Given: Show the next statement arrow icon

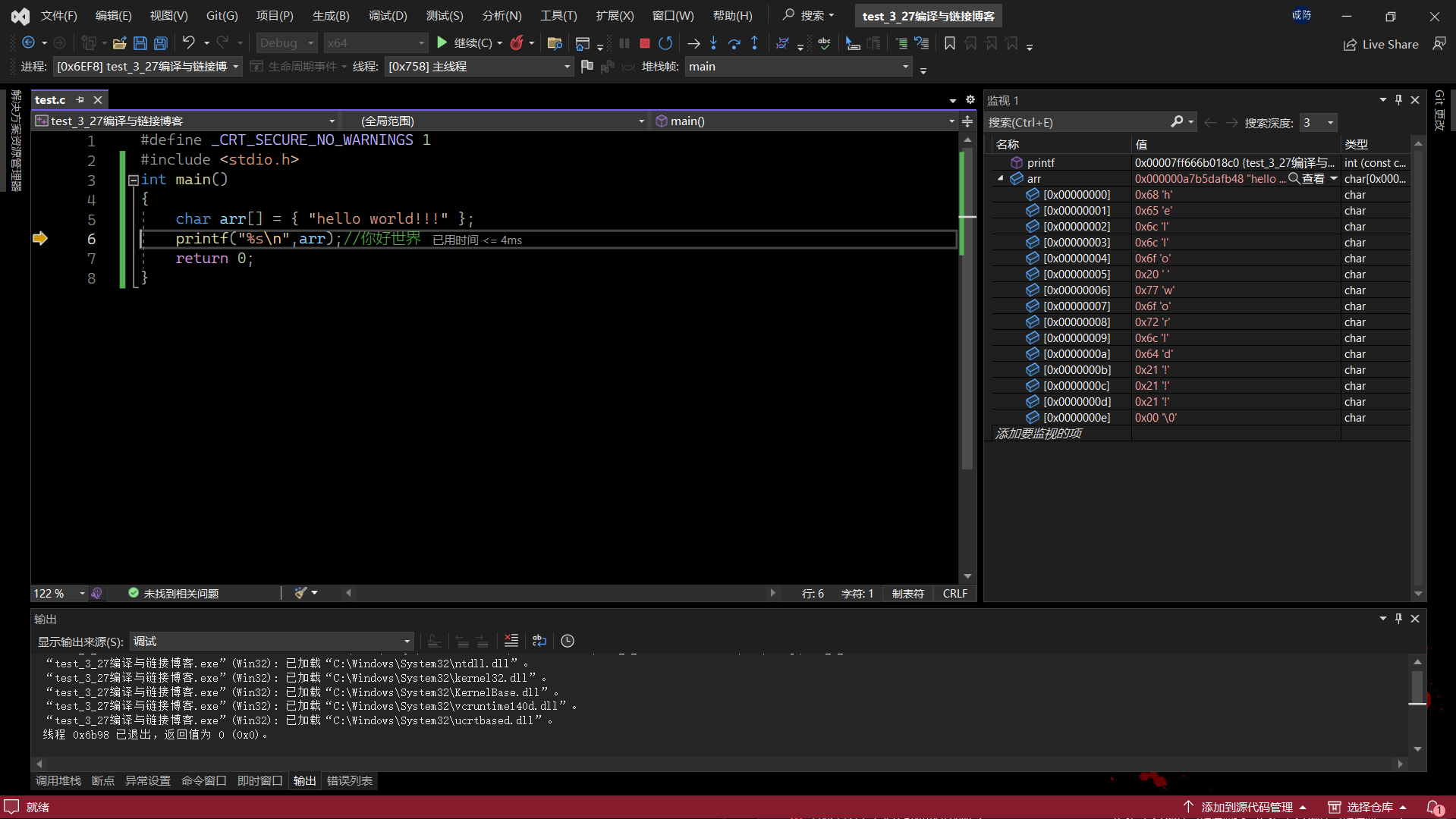Looking at the screenshot, I should click(693, 43).
